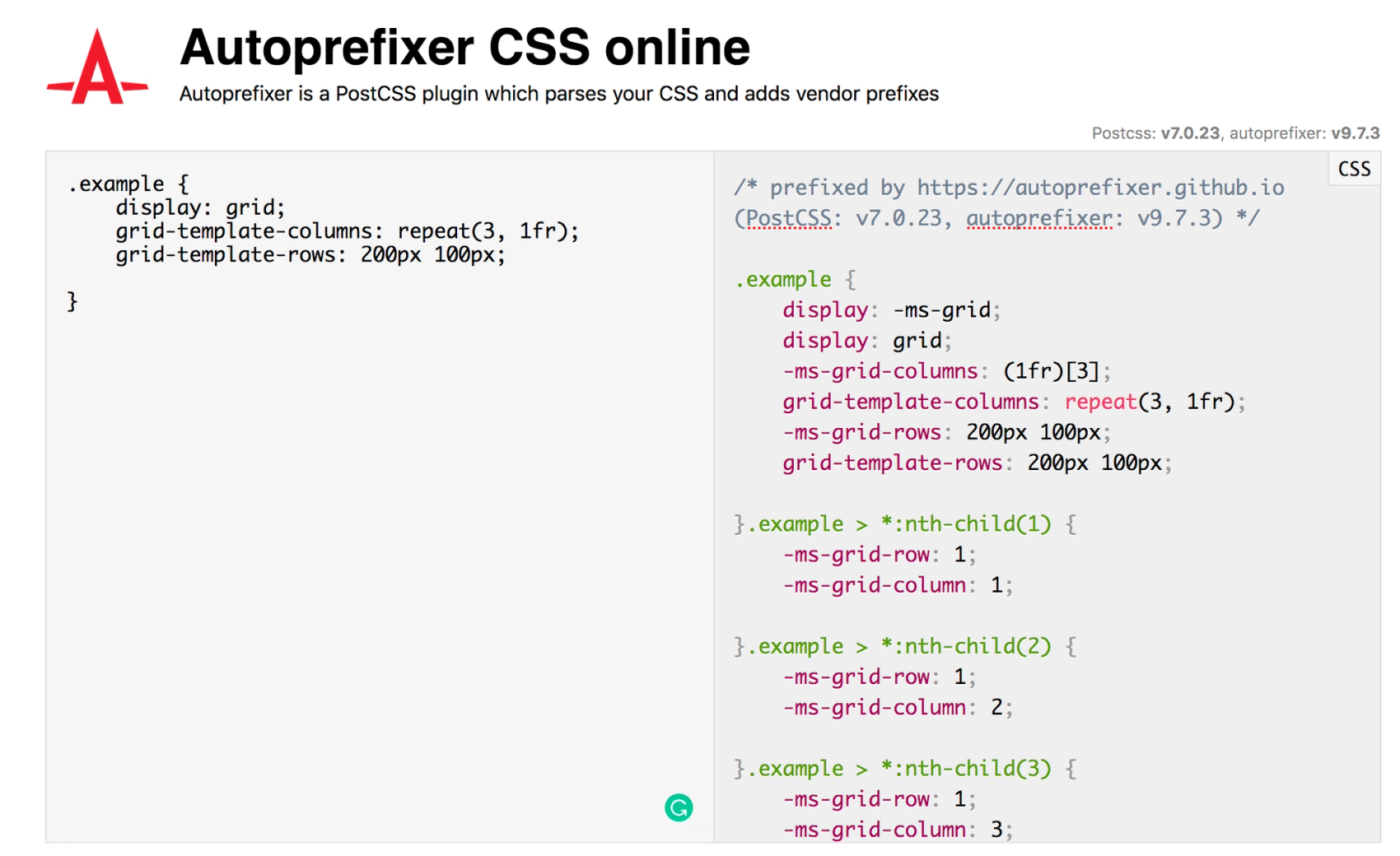This screenshot has width=1400, height=856.
Task: Click the red Autoprefixer A logo
Action: click(x=97, y=67)
